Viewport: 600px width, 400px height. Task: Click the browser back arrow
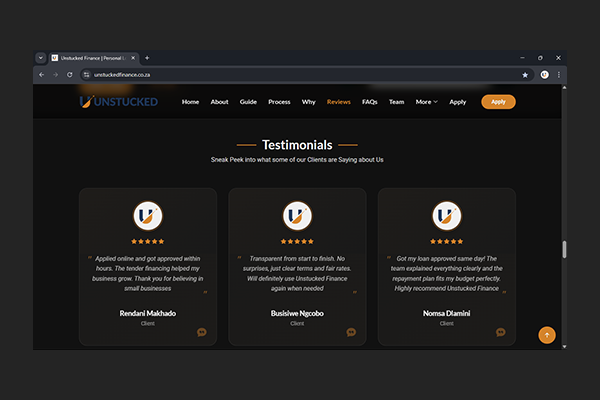41,75
